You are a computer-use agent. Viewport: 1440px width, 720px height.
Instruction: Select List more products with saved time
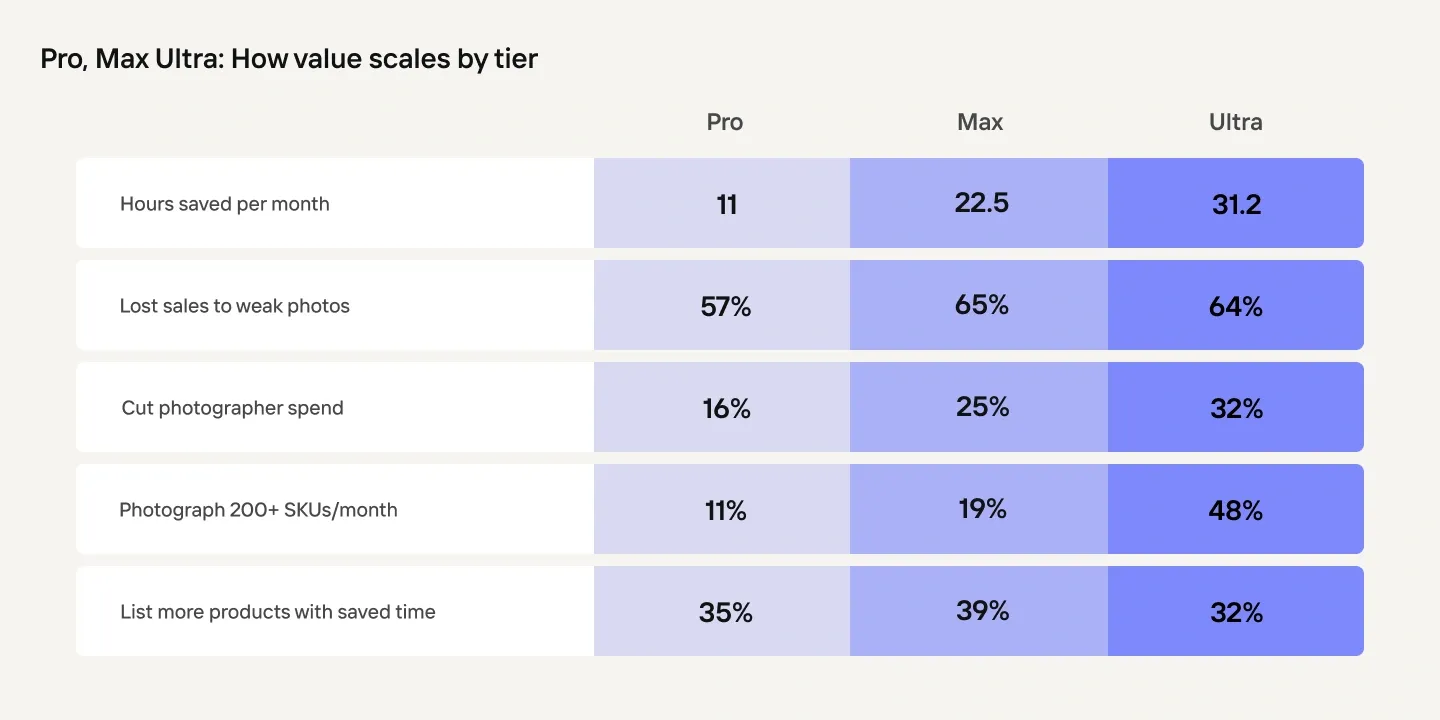tap(278, 612)
